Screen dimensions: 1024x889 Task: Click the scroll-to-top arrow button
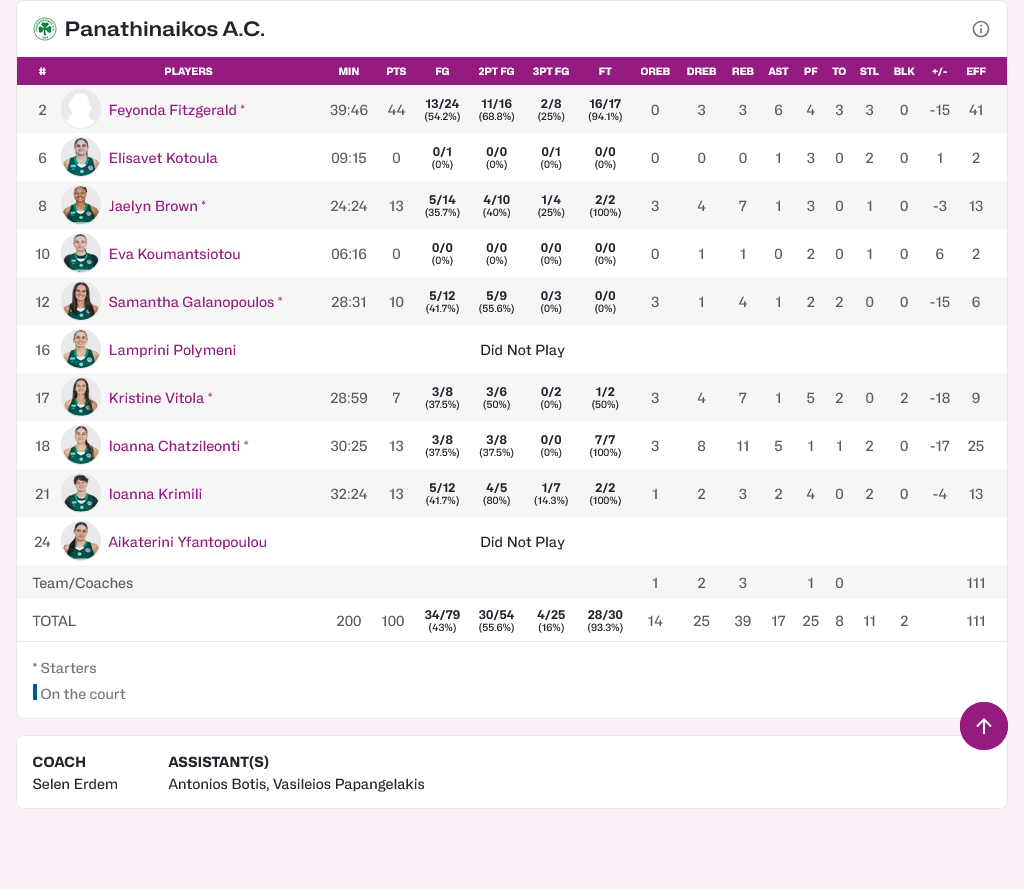pyautogui.click(x=983, y=726)
